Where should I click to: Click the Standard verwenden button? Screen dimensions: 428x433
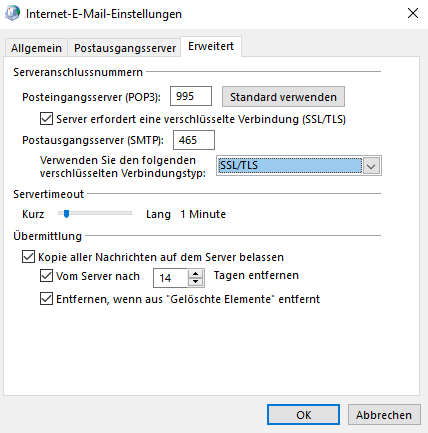pos(283,97)
